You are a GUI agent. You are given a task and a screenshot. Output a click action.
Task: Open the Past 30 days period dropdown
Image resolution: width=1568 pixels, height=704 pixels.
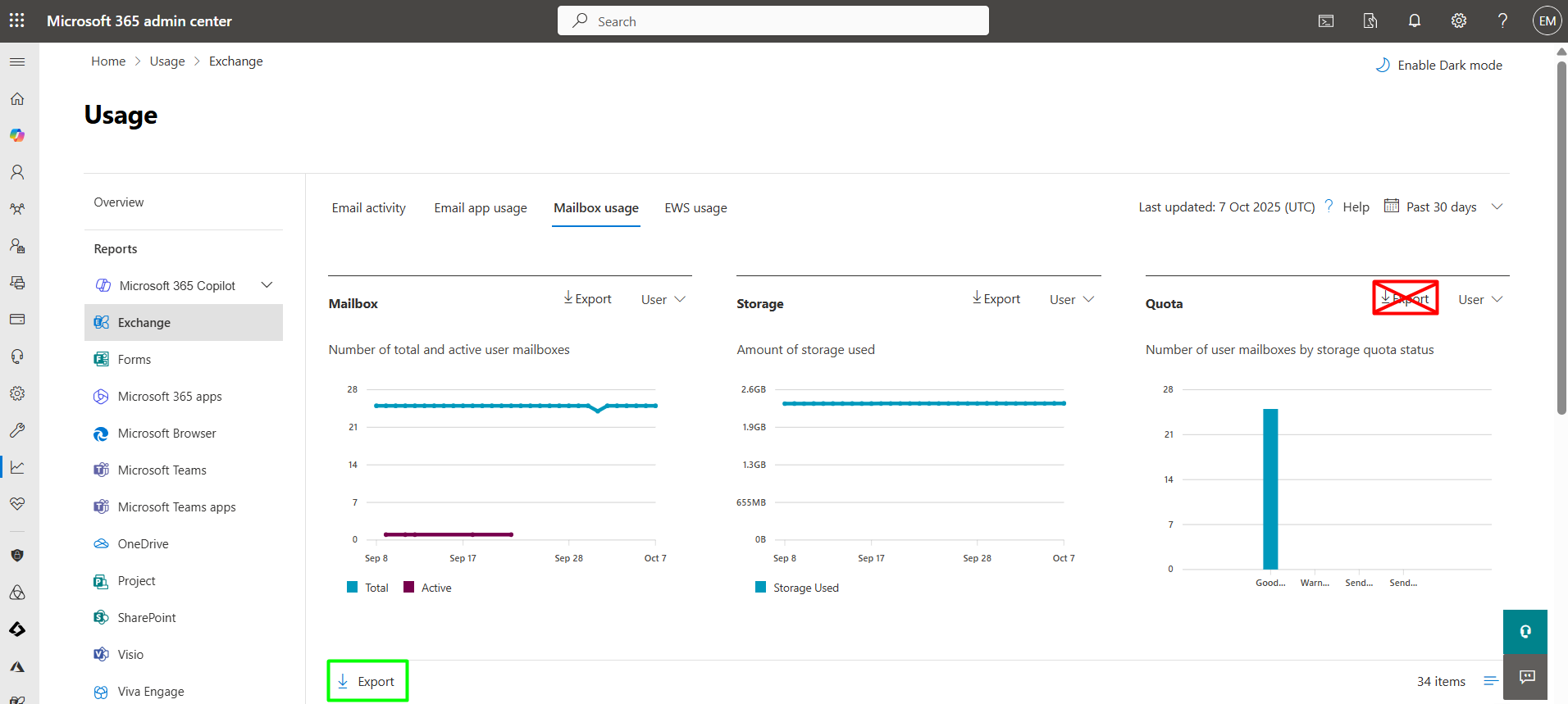[1443, 207]
